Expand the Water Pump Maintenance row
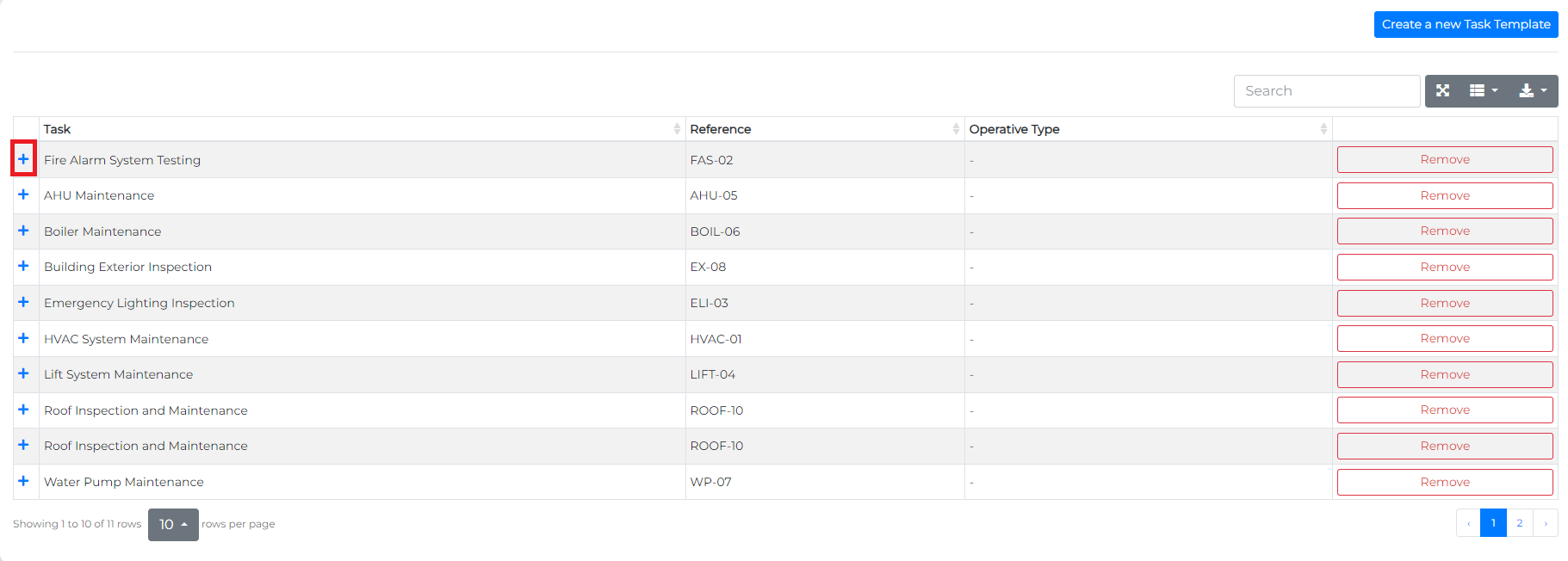1568x561 pixels. [x=24, y=481]
